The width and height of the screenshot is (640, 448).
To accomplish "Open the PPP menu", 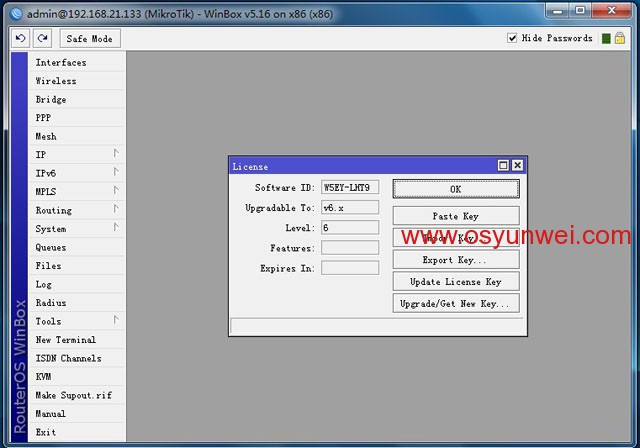I will (77, 118).
